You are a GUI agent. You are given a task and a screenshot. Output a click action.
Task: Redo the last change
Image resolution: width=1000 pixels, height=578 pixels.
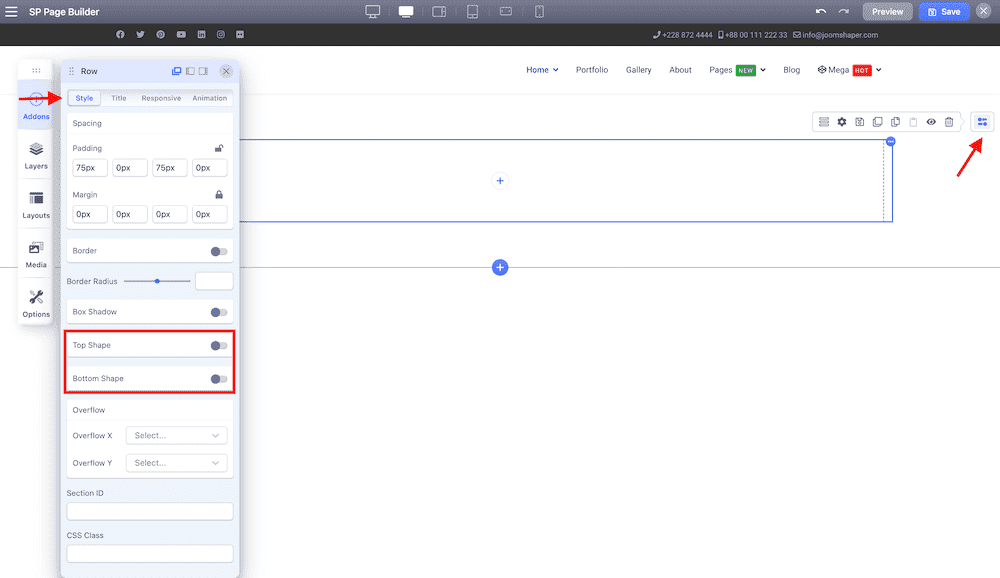(844, 11)
